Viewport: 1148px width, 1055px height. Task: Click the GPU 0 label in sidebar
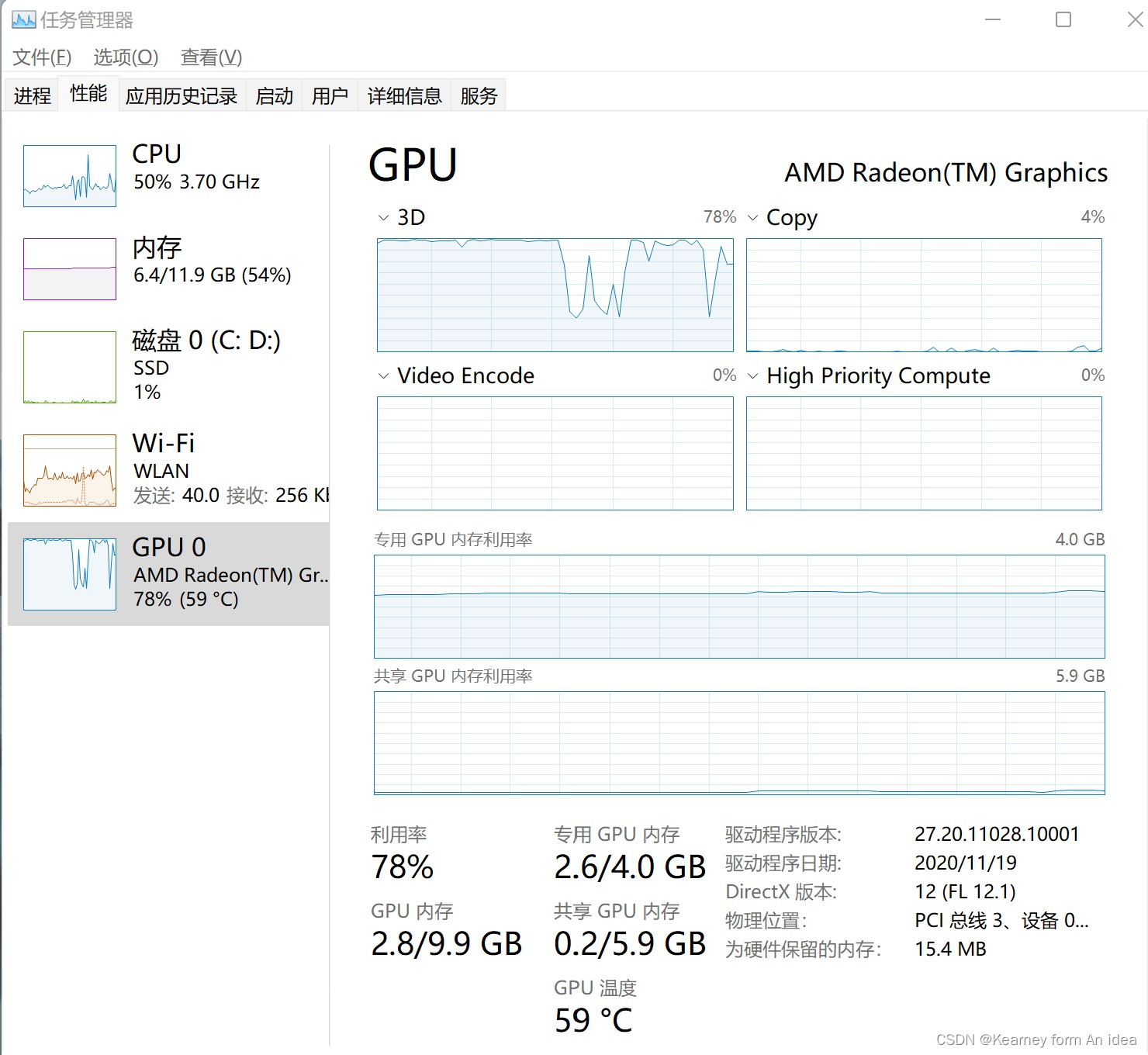(x=169, y=547)
